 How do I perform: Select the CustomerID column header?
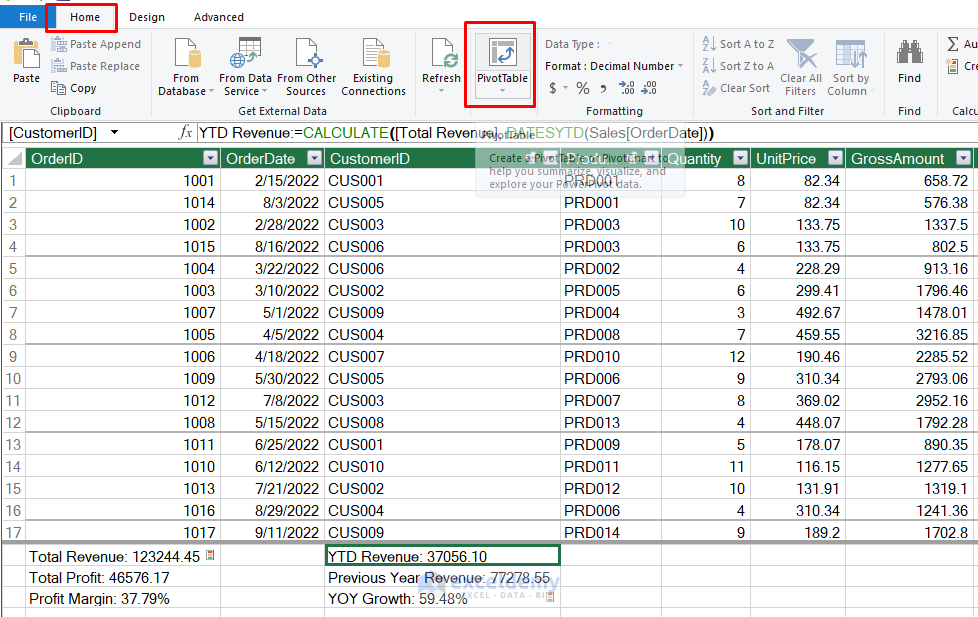(x=369, y=158)
